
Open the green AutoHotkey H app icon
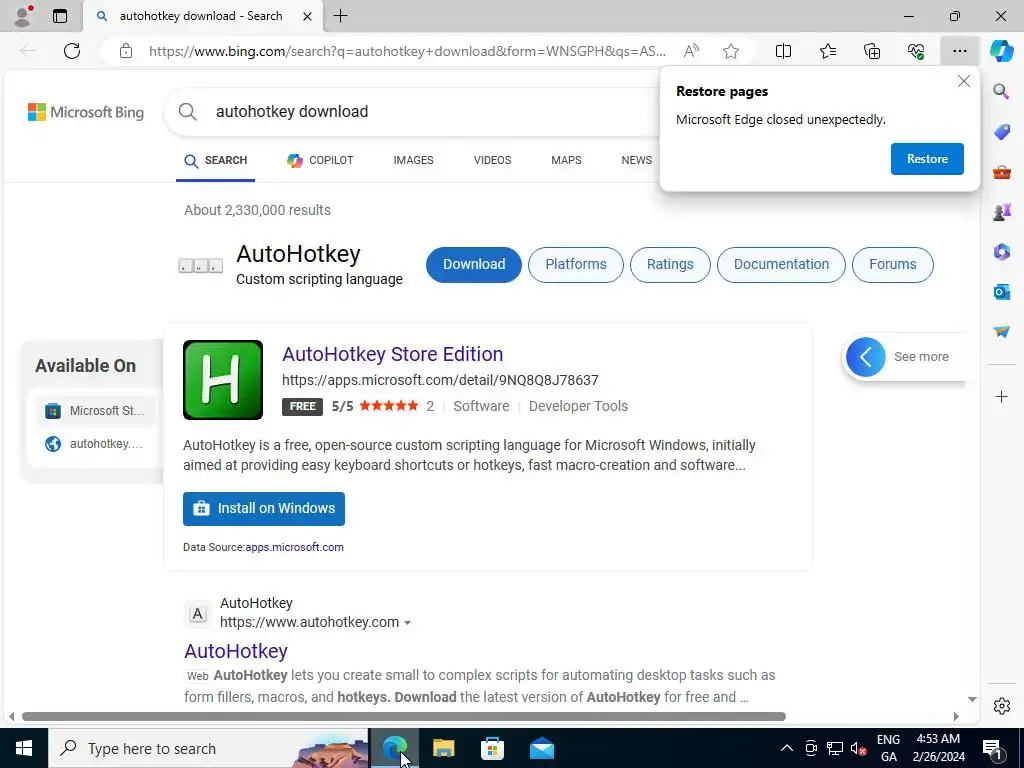(x=223, y=380)
